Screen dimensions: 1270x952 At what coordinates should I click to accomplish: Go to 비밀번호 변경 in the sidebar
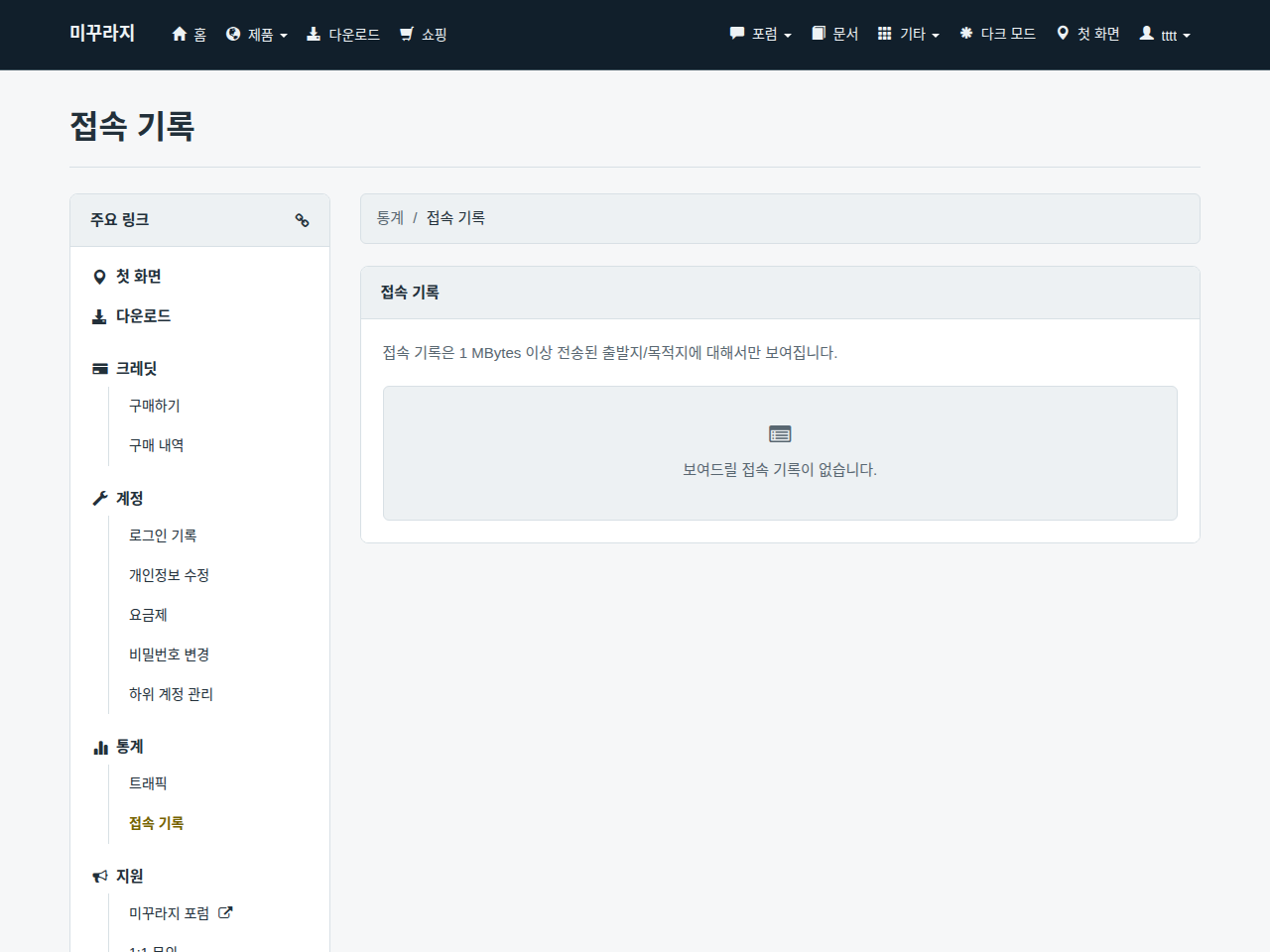(x=169, y=654)
